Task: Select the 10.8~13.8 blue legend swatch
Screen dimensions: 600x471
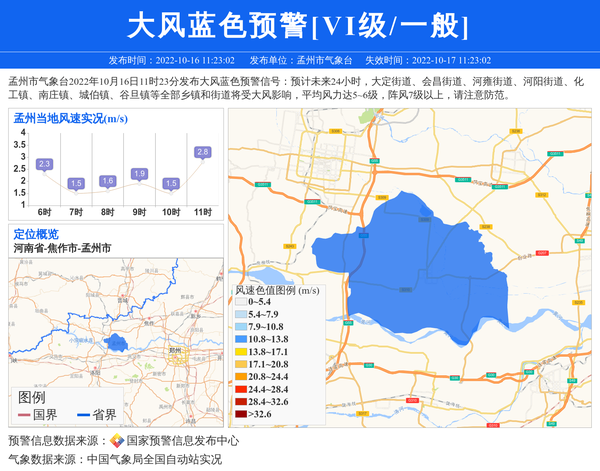Action: click(241, 340)
